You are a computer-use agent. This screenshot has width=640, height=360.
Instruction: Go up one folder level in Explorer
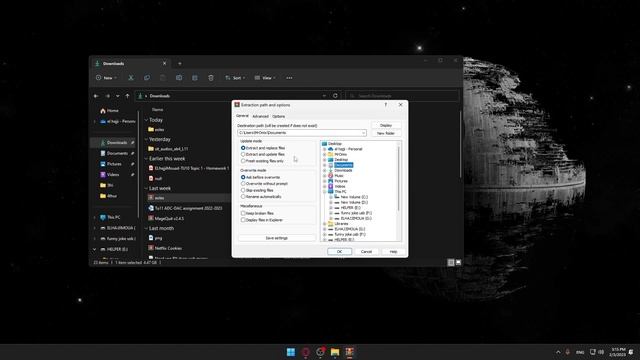[x=127, y=96]
